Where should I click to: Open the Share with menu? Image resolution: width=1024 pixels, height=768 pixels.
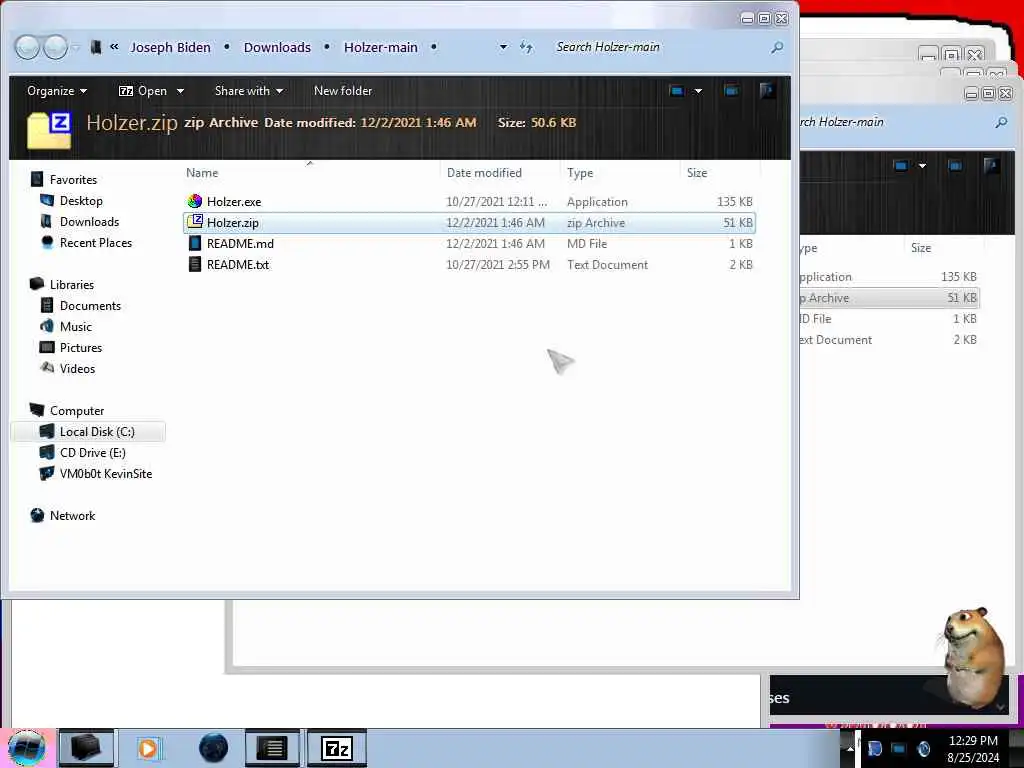tap(249, 91)
